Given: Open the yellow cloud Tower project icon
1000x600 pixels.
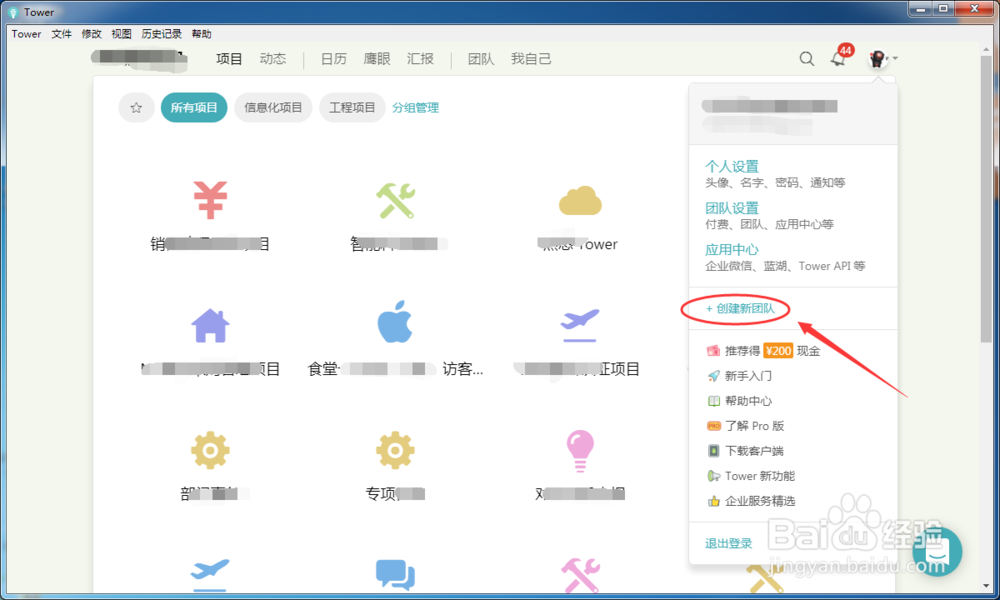Looking at the screenshot, I should click(580, 200).
